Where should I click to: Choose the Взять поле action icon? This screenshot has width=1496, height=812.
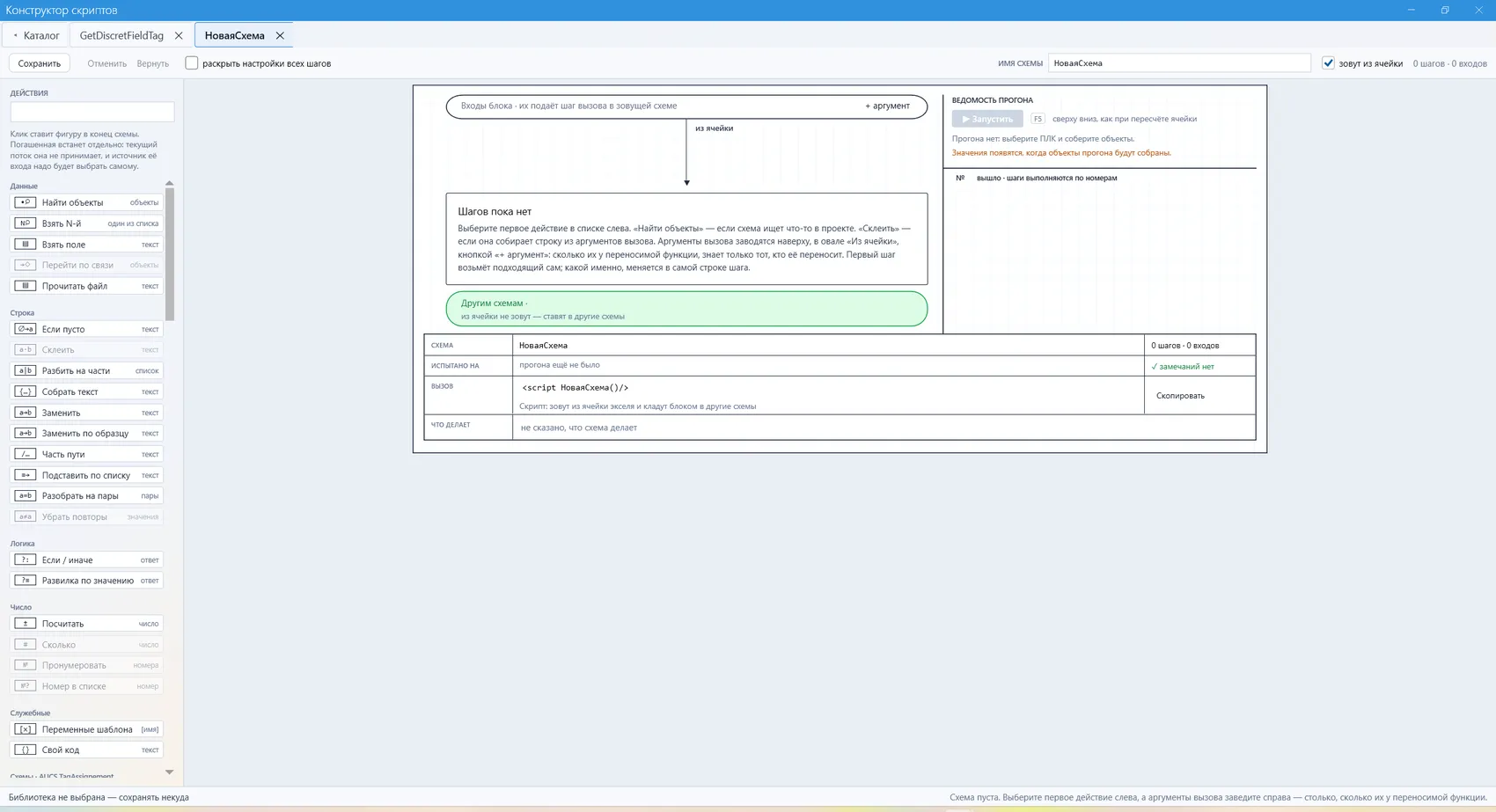[x=25, y=245]
